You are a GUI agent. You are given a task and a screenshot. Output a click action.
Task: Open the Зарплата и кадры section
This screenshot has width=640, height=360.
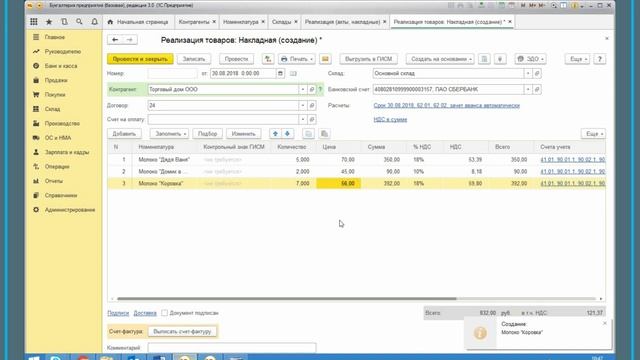point(67,152)
